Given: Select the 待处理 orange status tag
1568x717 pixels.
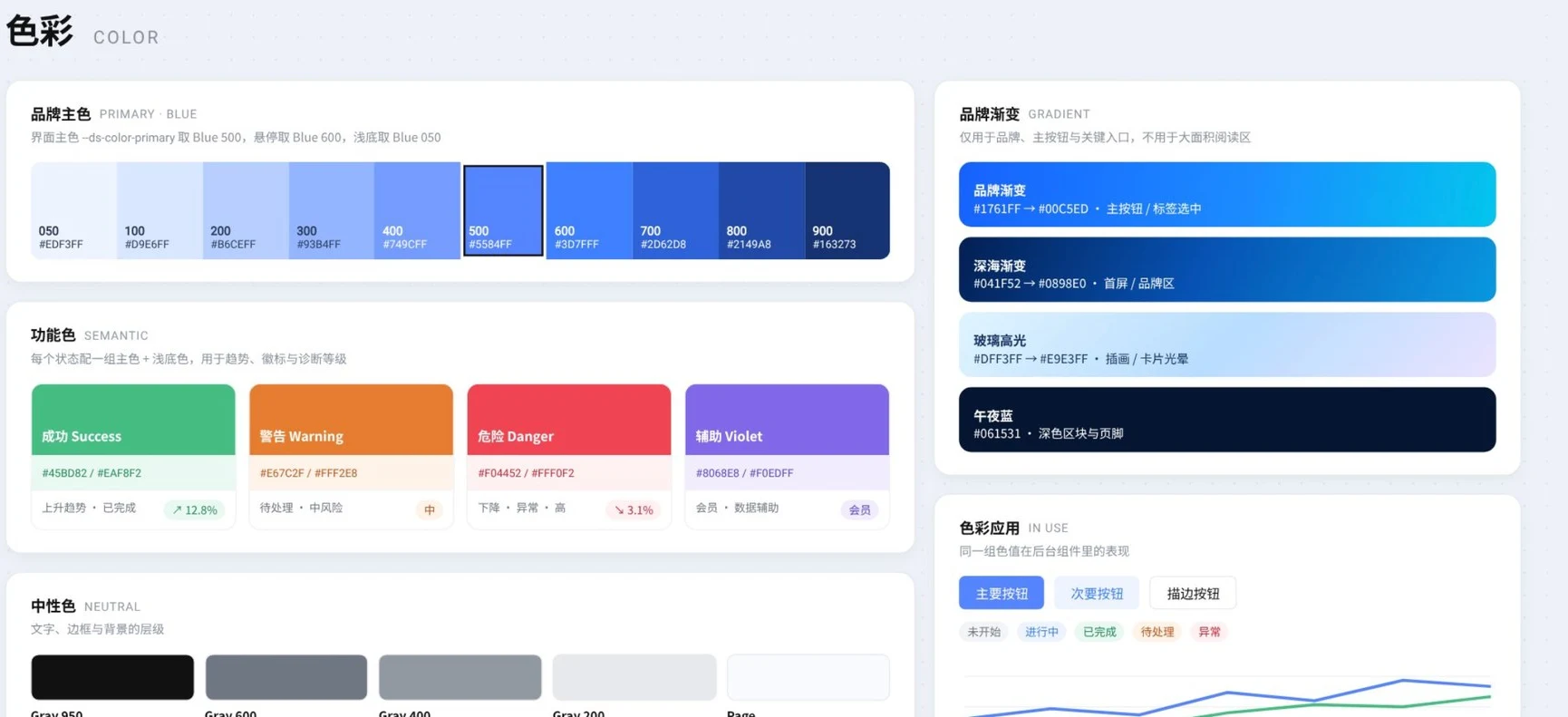Looking at the screenshot, I should [1157, 632].
